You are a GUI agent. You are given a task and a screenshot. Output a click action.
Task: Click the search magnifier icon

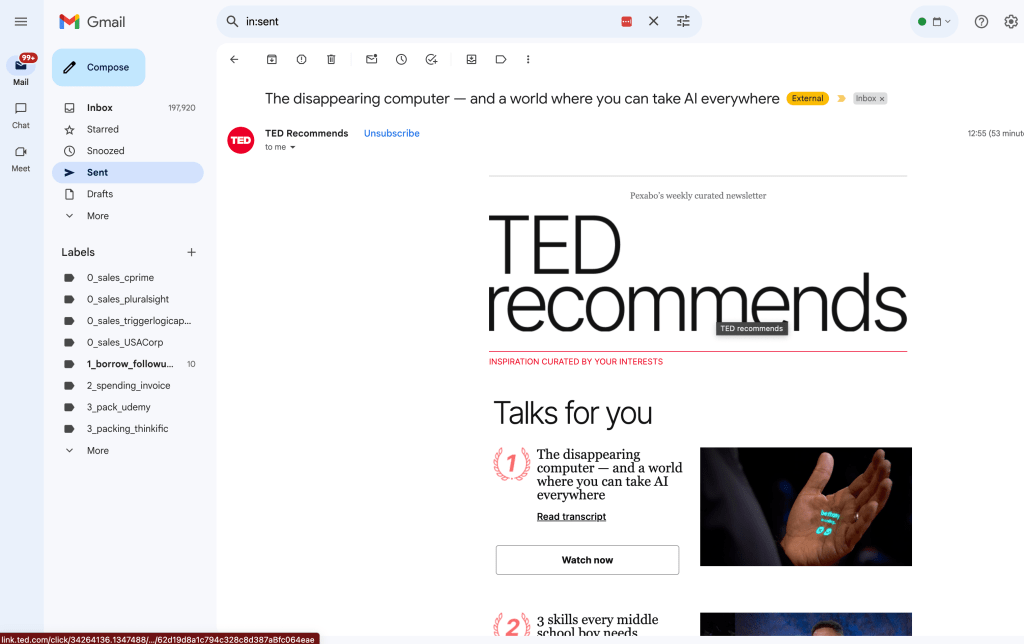click(x=232, y=22)
